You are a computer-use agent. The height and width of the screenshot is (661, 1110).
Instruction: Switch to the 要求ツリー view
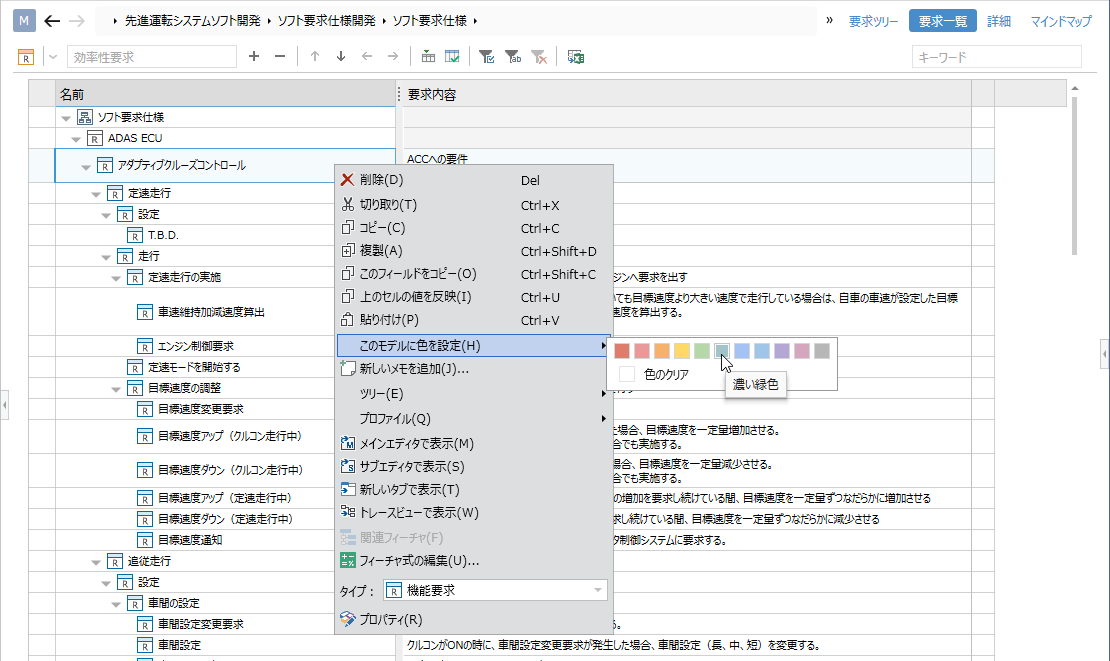point(874,21)
